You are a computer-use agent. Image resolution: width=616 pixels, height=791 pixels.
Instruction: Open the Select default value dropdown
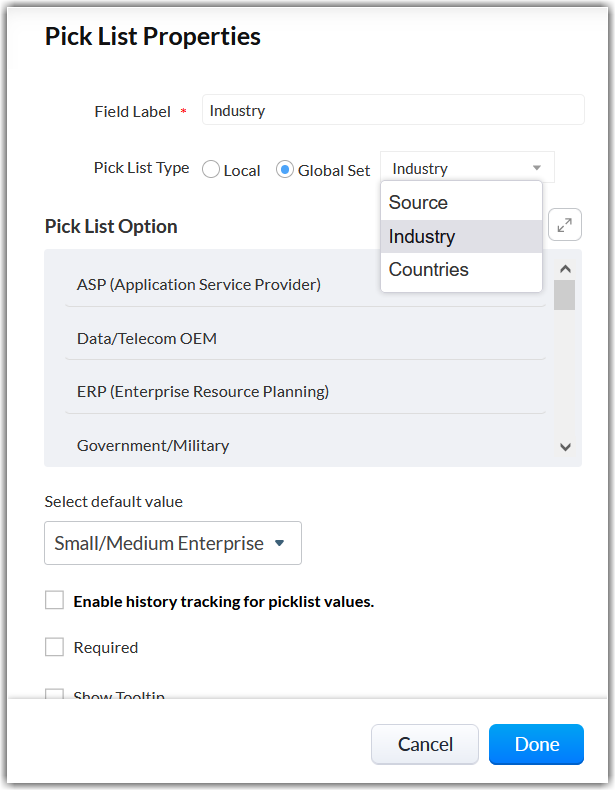tap(173, 543)
